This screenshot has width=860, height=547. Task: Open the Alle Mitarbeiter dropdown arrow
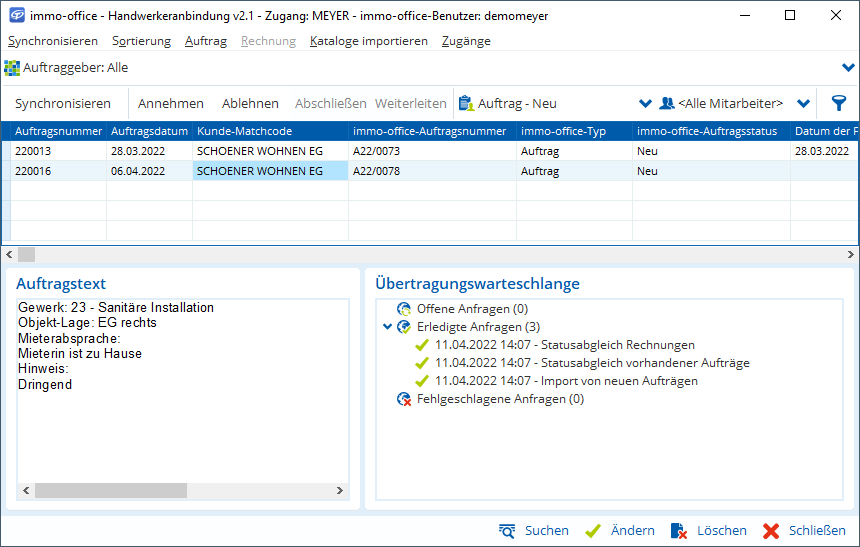pyautogui.click(x=803, y=103)
